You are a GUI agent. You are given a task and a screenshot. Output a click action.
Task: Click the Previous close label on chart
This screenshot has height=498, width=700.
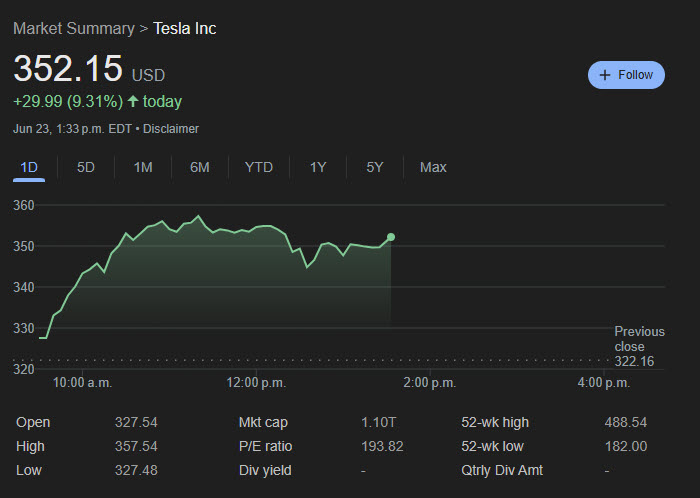click(638, 339)
